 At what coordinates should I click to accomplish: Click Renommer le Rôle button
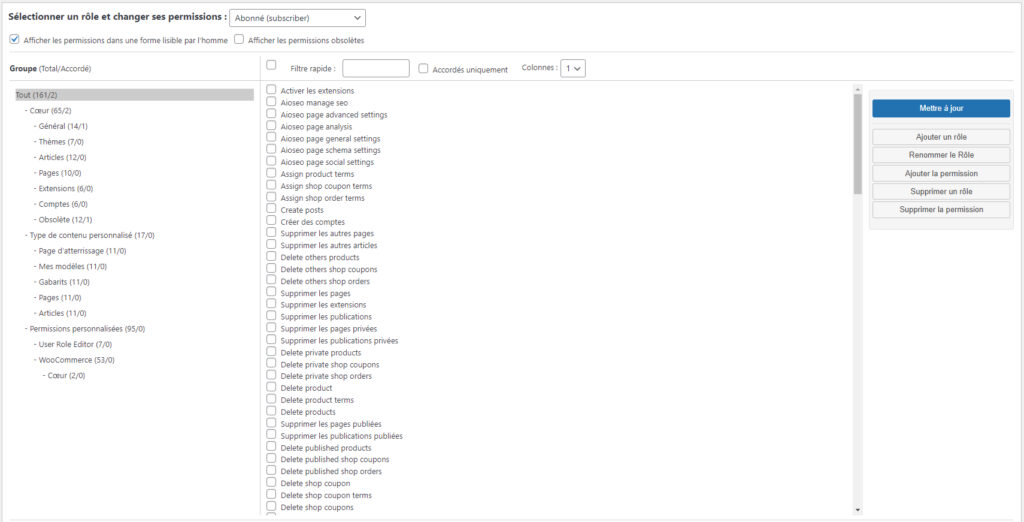(941, 155)
